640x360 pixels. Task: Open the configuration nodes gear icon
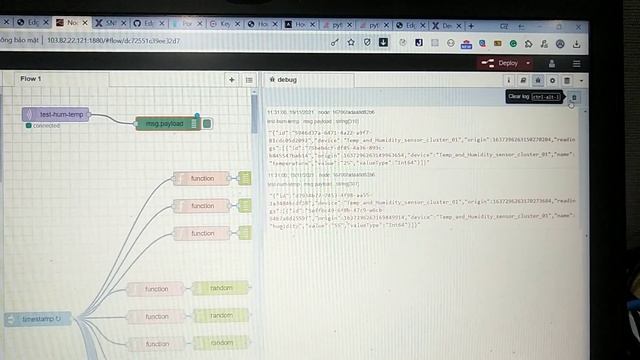552,80
